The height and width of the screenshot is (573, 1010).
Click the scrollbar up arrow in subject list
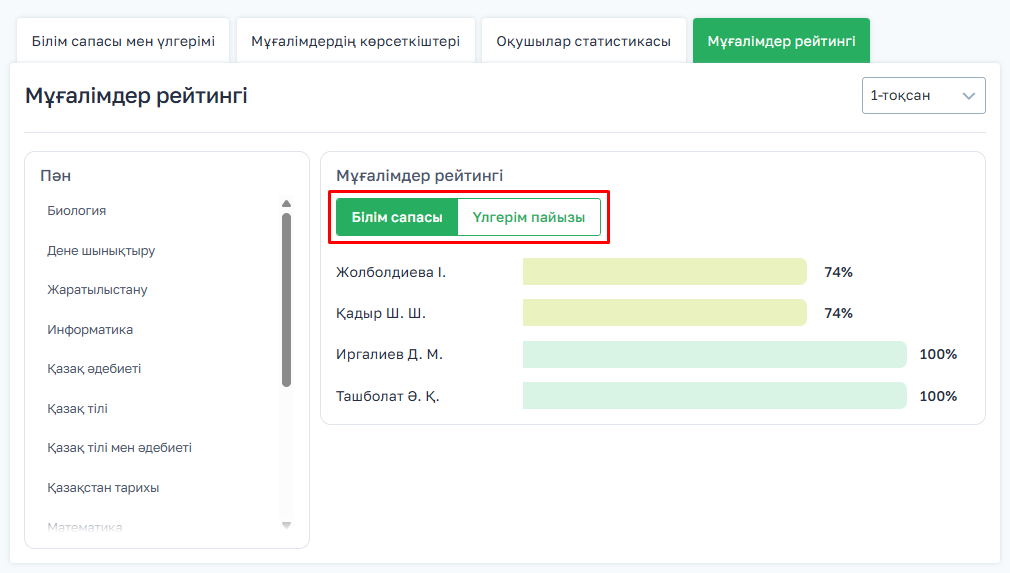point(287,204)
